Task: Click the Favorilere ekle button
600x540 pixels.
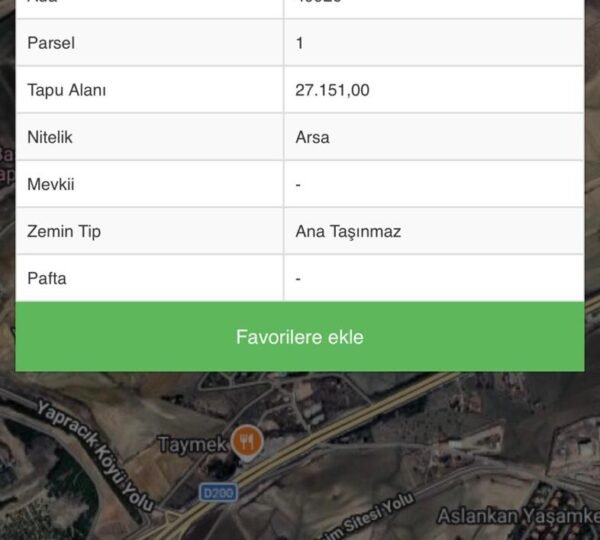Action: point(300,336)
